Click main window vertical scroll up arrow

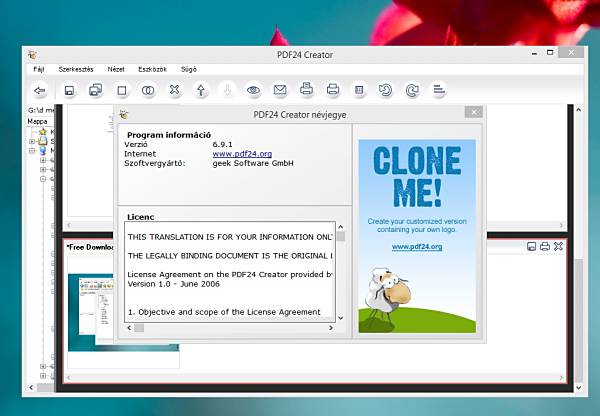[x=579, y=110]
